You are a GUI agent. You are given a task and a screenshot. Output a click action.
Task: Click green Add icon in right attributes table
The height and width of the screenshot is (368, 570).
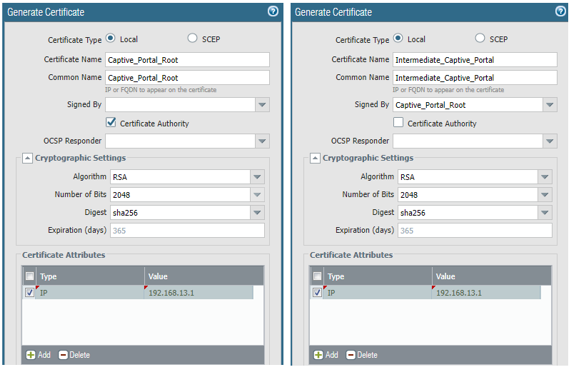tap(318, 355)
